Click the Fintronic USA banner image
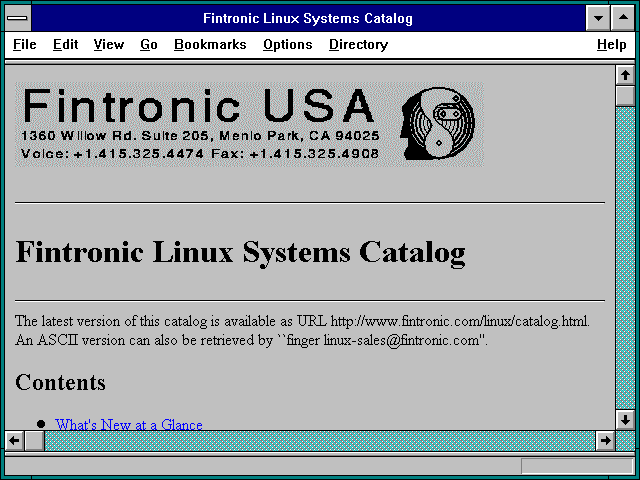 (249, 124)
